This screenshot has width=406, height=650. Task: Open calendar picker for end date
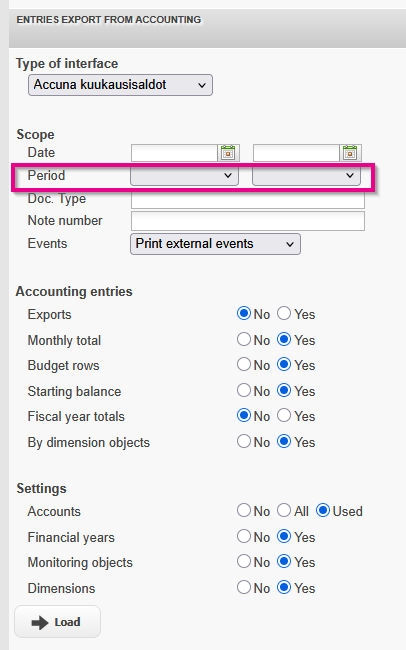tap(350, 153)
